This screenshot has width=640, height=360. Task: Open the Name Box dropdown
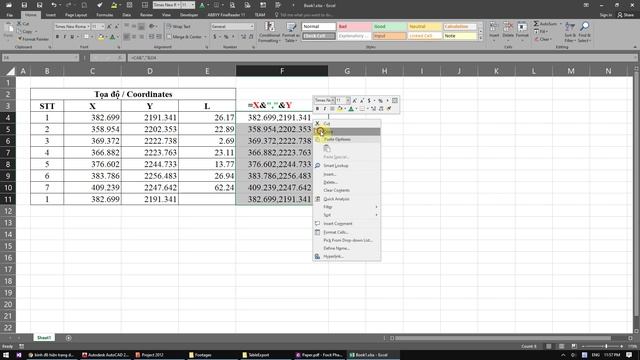pyautogui.click(x=76, y=58)
